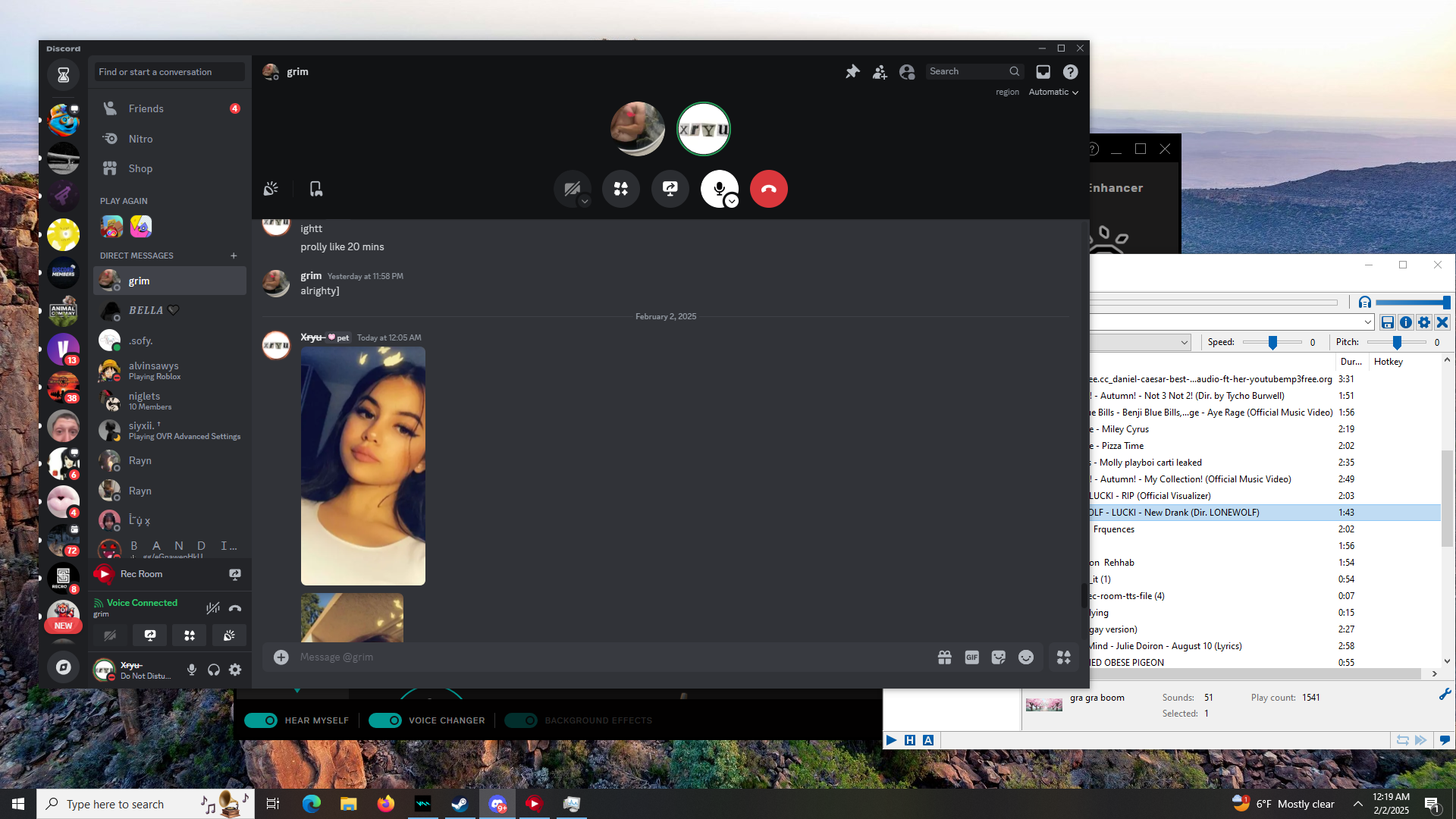This screenshot has width=1456, height=819.
Task: Open the Friends tab
Action: point(146,108)
